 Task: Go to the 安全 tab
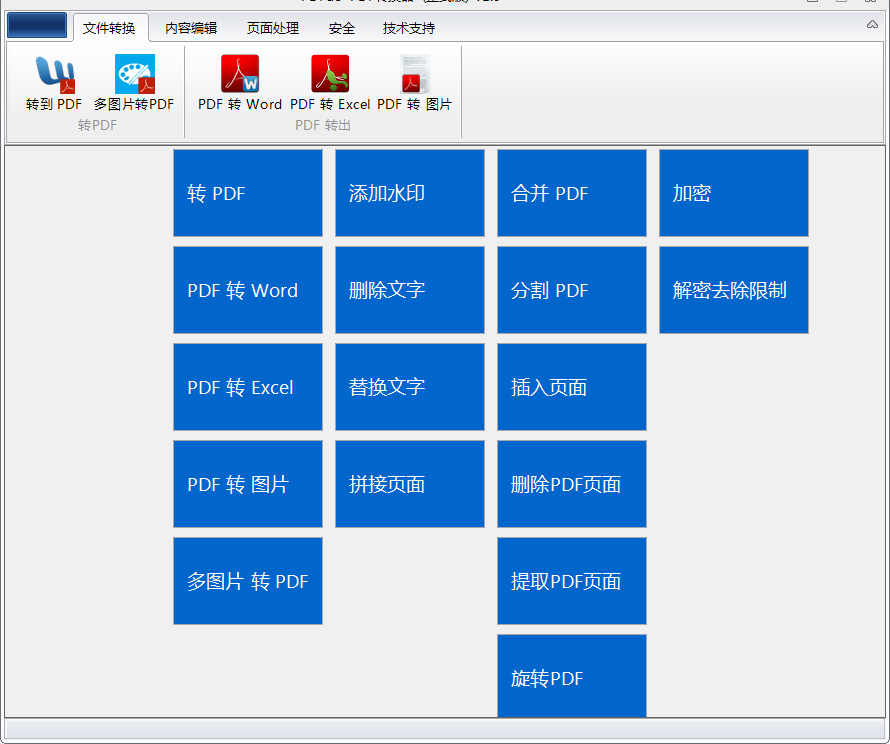click(x=342, y=28)
